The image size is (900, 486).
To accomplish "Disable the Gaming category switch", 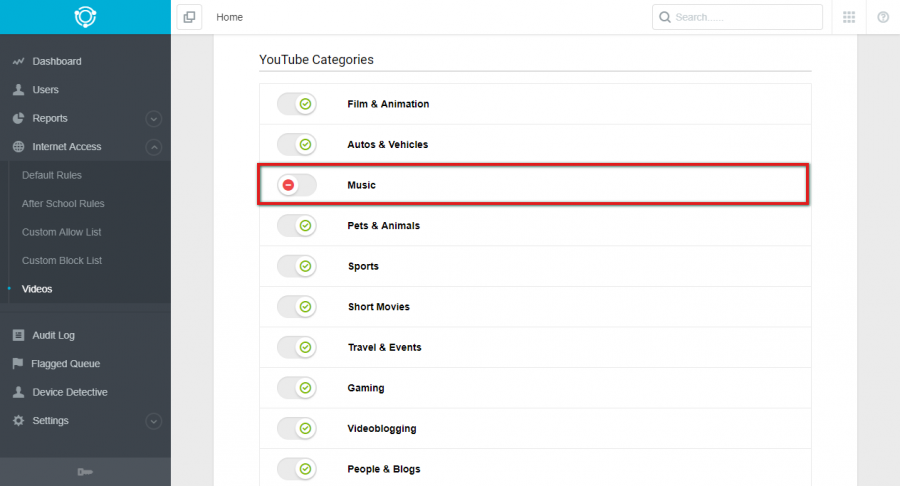I will coord(297,388).
